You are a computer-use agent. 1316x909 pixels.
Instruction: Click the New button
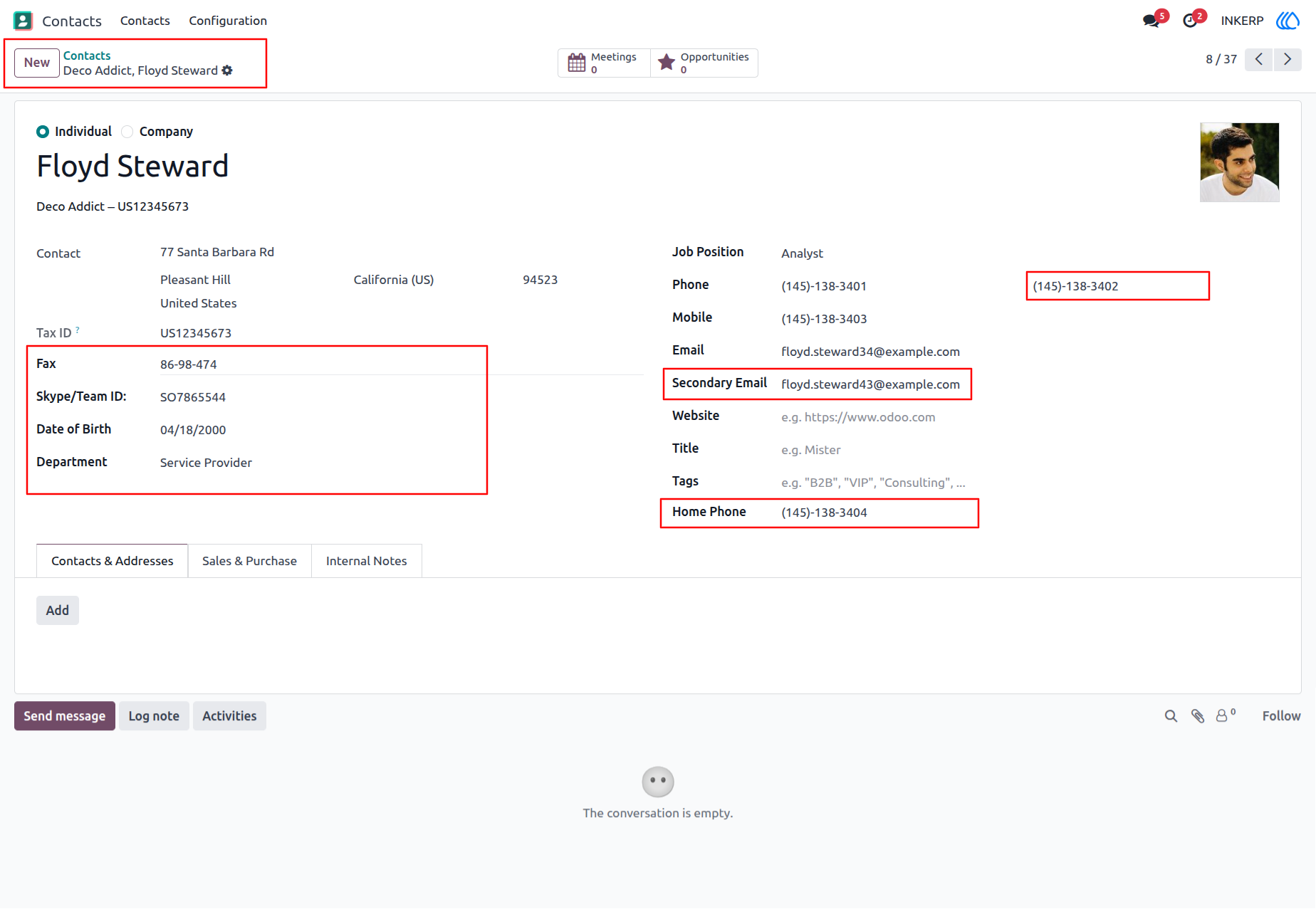coord(37,63)
